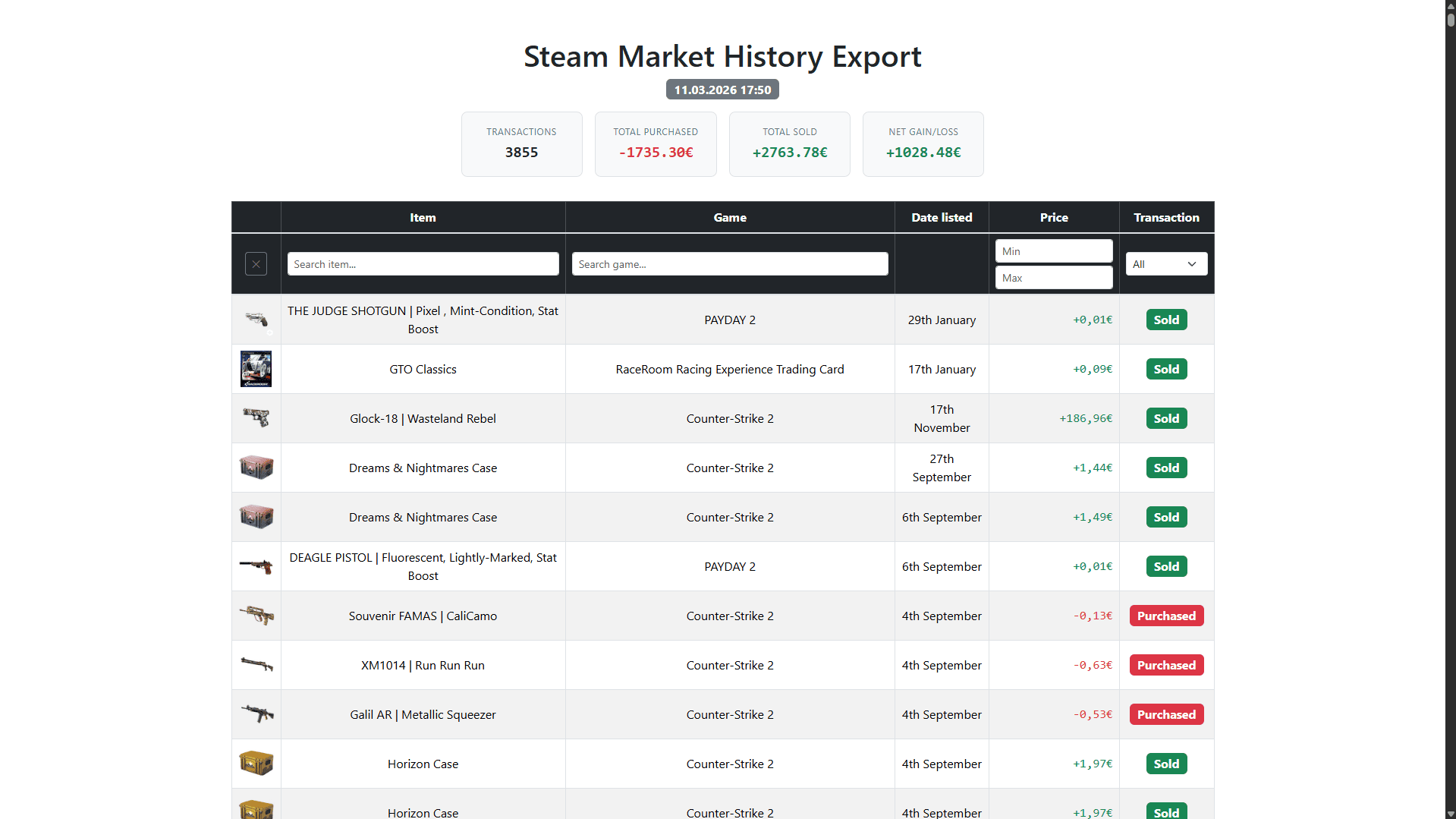Select the Galil AR Metallic Squeezer icon

(x=256, y=714)
